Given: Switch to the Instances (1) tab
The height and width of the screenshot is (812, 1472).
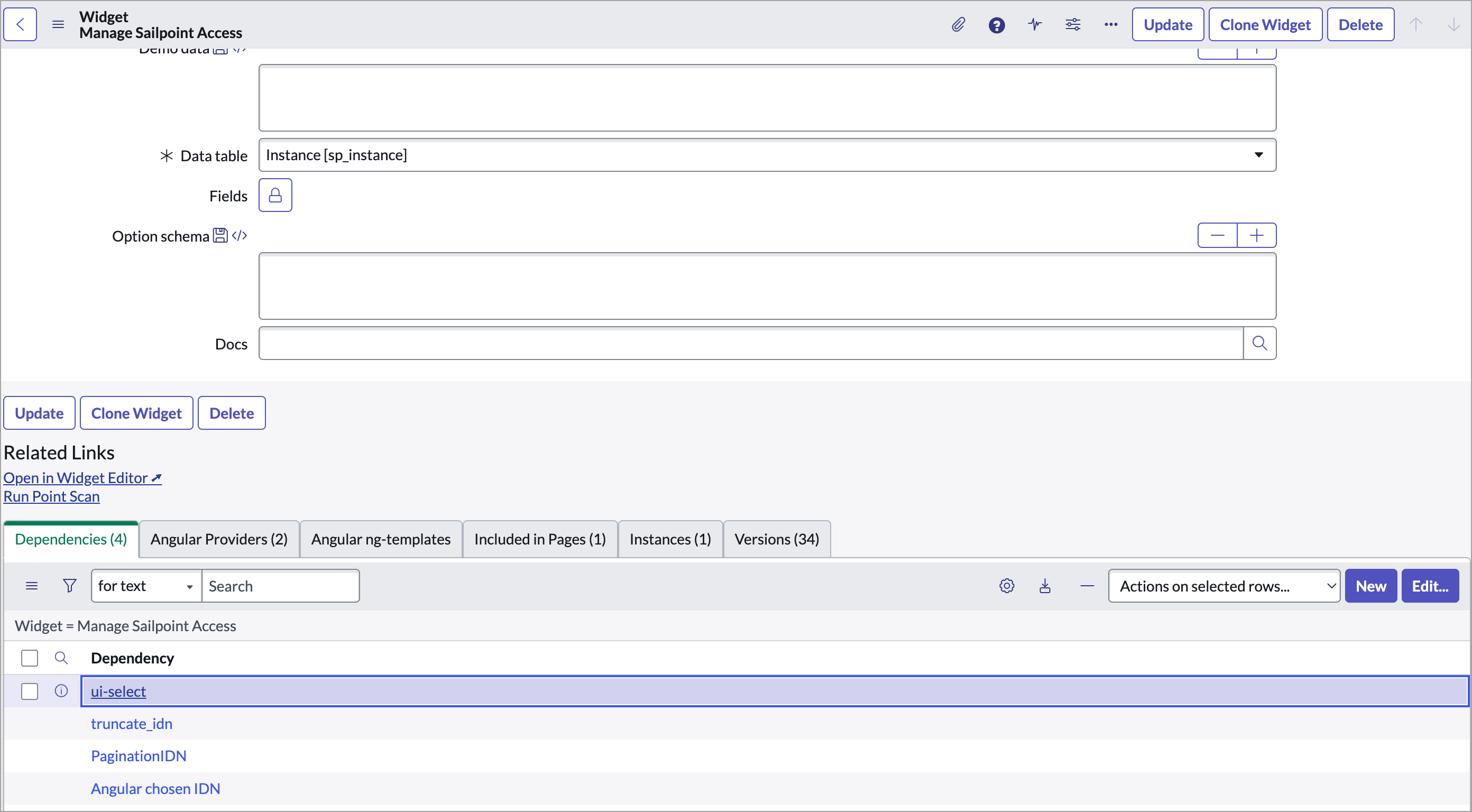Looking at the screenshot, I should [670, 539].
